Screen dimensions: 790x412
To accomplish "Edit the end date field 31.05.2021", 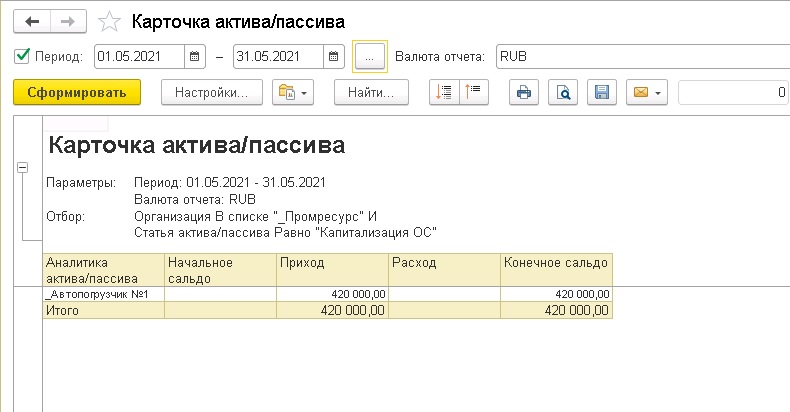I will (x=278, y=56).
